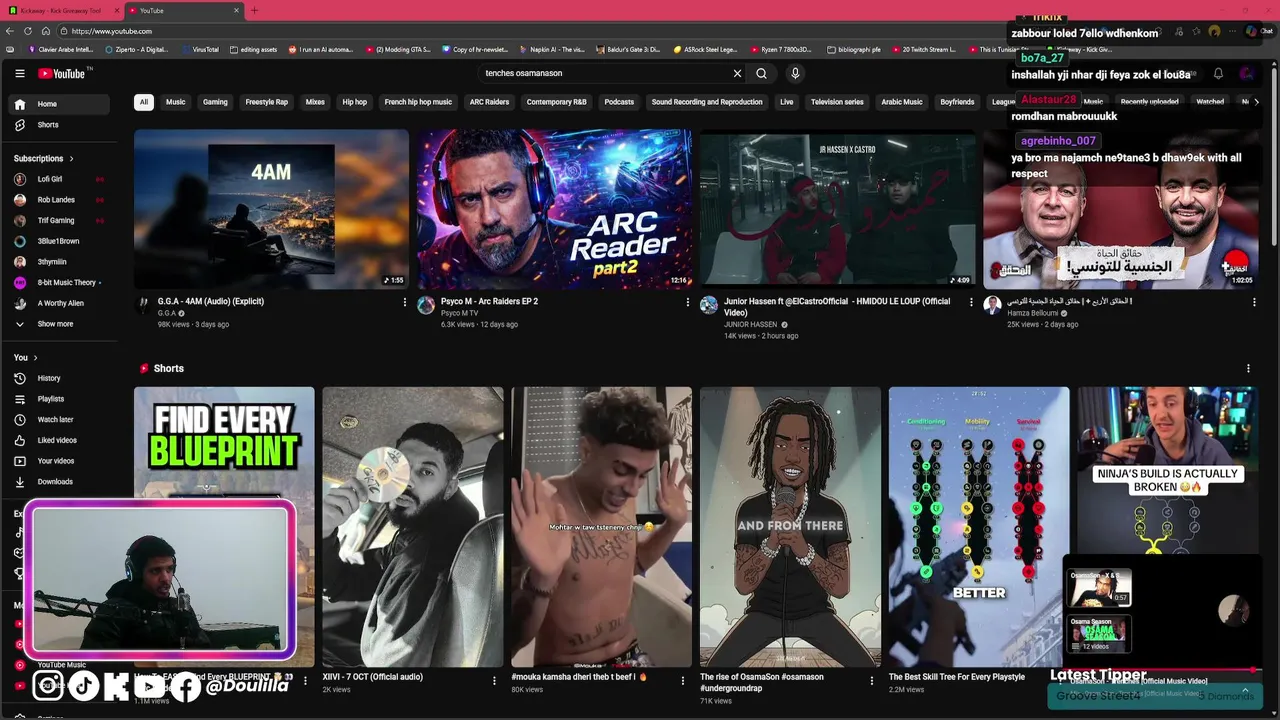This screenshot has width=1280, height=720.
Task: Go to Home in the sidebar
Action: 59,104
